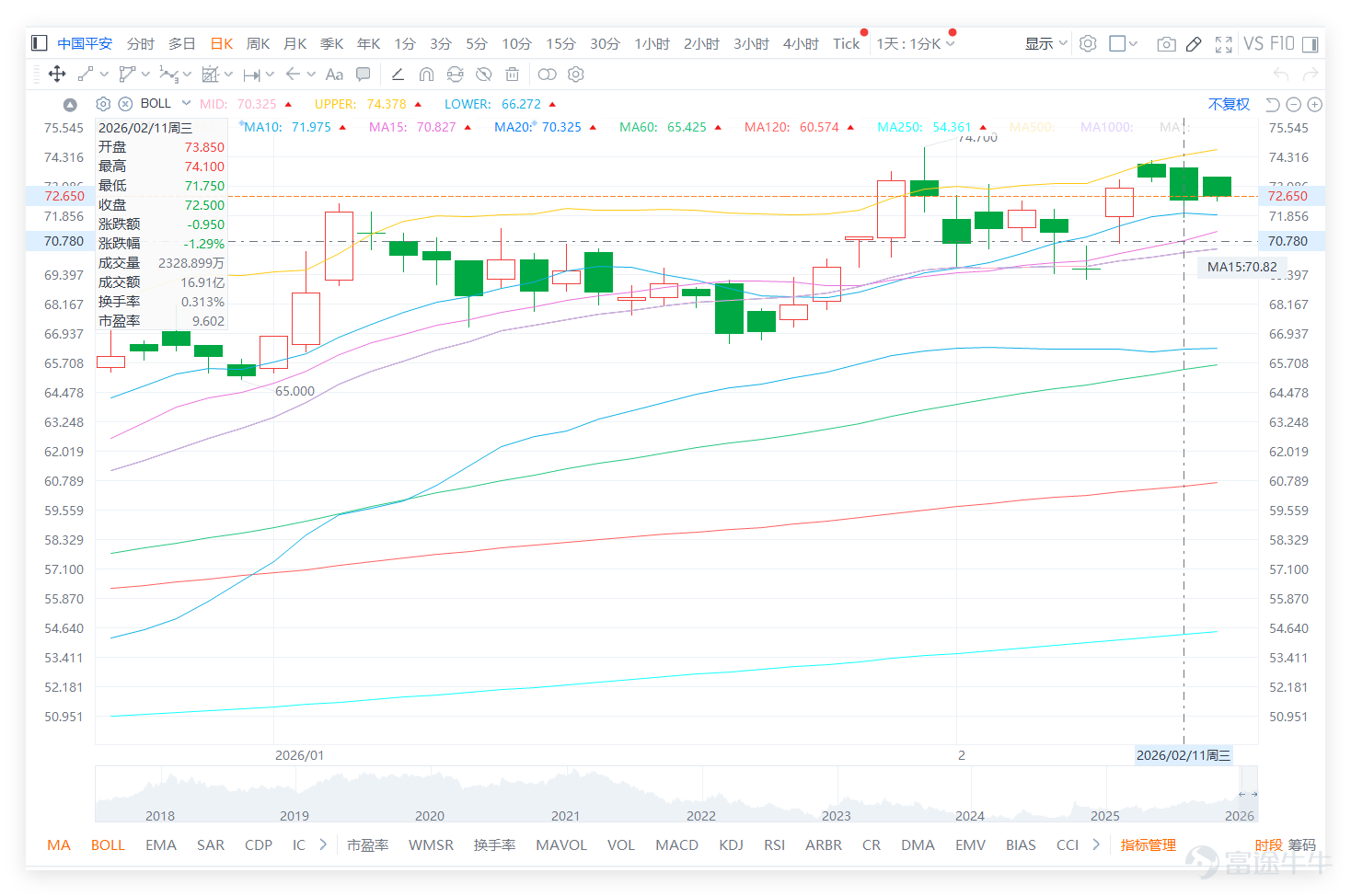Open the 1天:1分K interval dropdown
Viewport: 1351px width, 896px height.
[915, 43]
